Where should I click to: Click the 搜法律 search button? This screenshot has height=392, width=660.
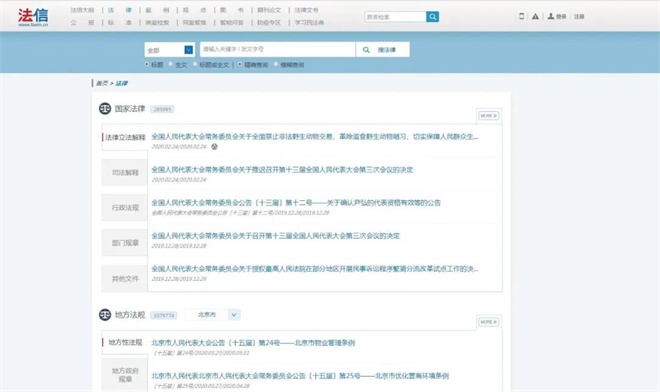pos(383,50)
